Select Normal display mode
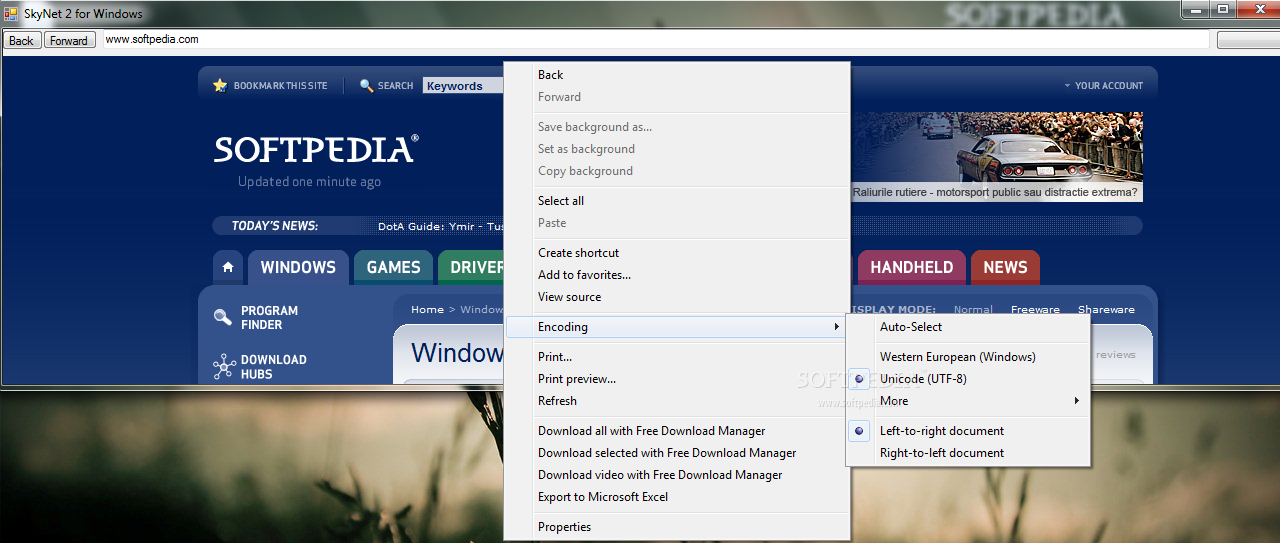This screenshot has width=1280, height=543. [x=973, y=310]
